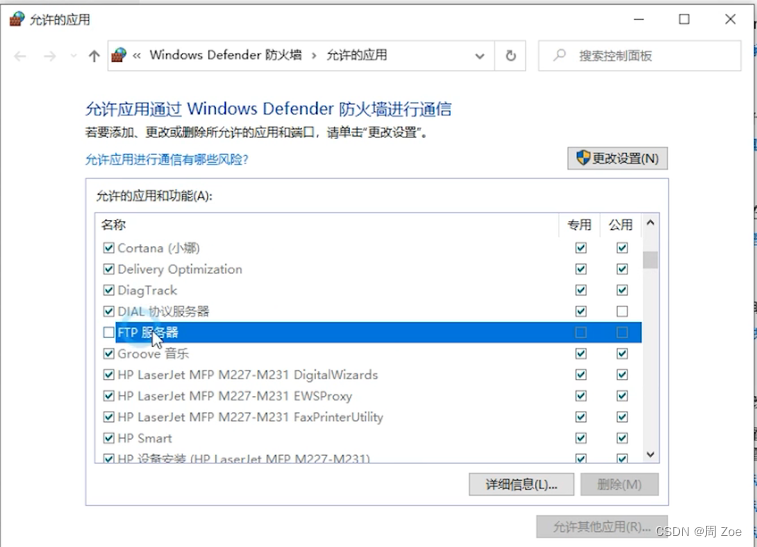Open the recent locations dropdown arrow

[x=73, y=56]
